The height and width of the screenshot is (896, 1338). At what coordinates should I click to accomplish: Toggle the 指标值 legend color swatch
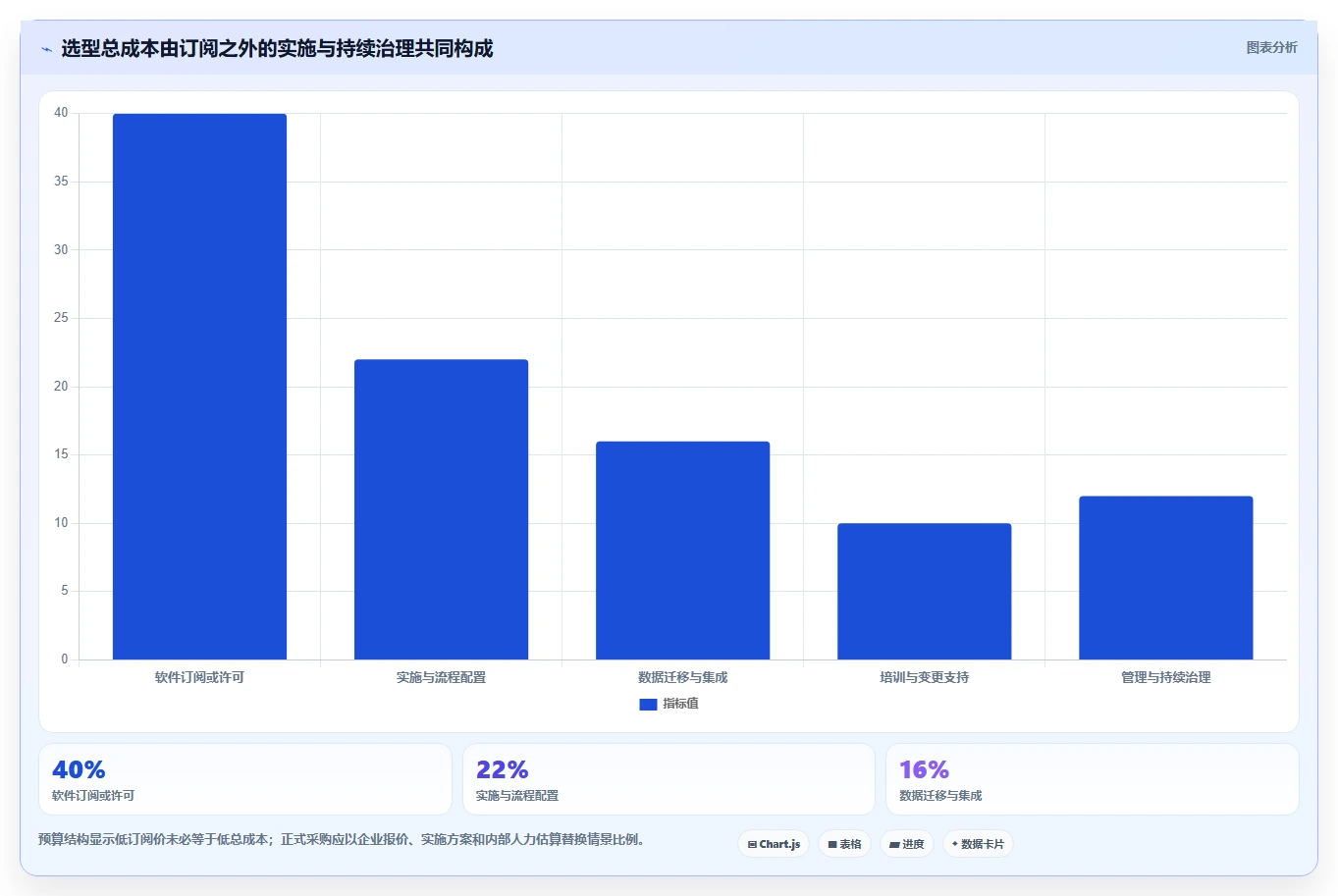[648, 705]
